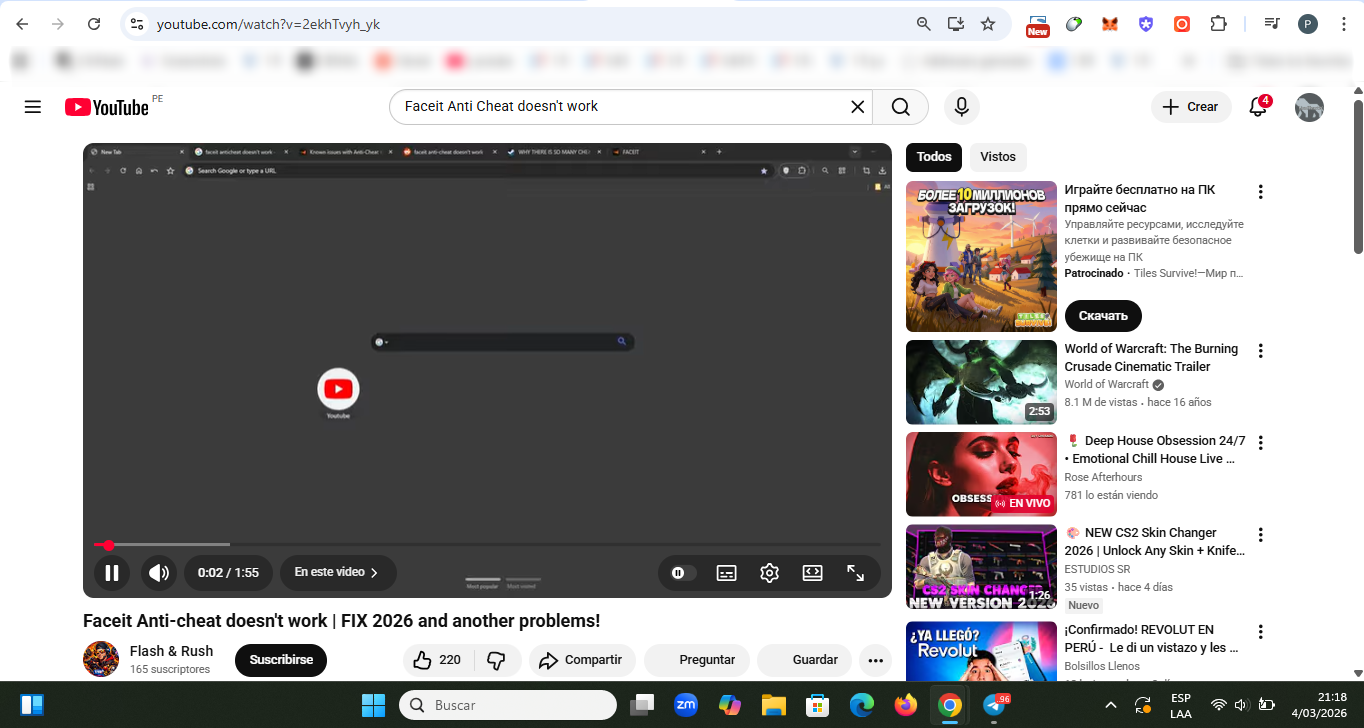Select the Todos filter chip
1364x728 pixels.
(x=934, y=157)
